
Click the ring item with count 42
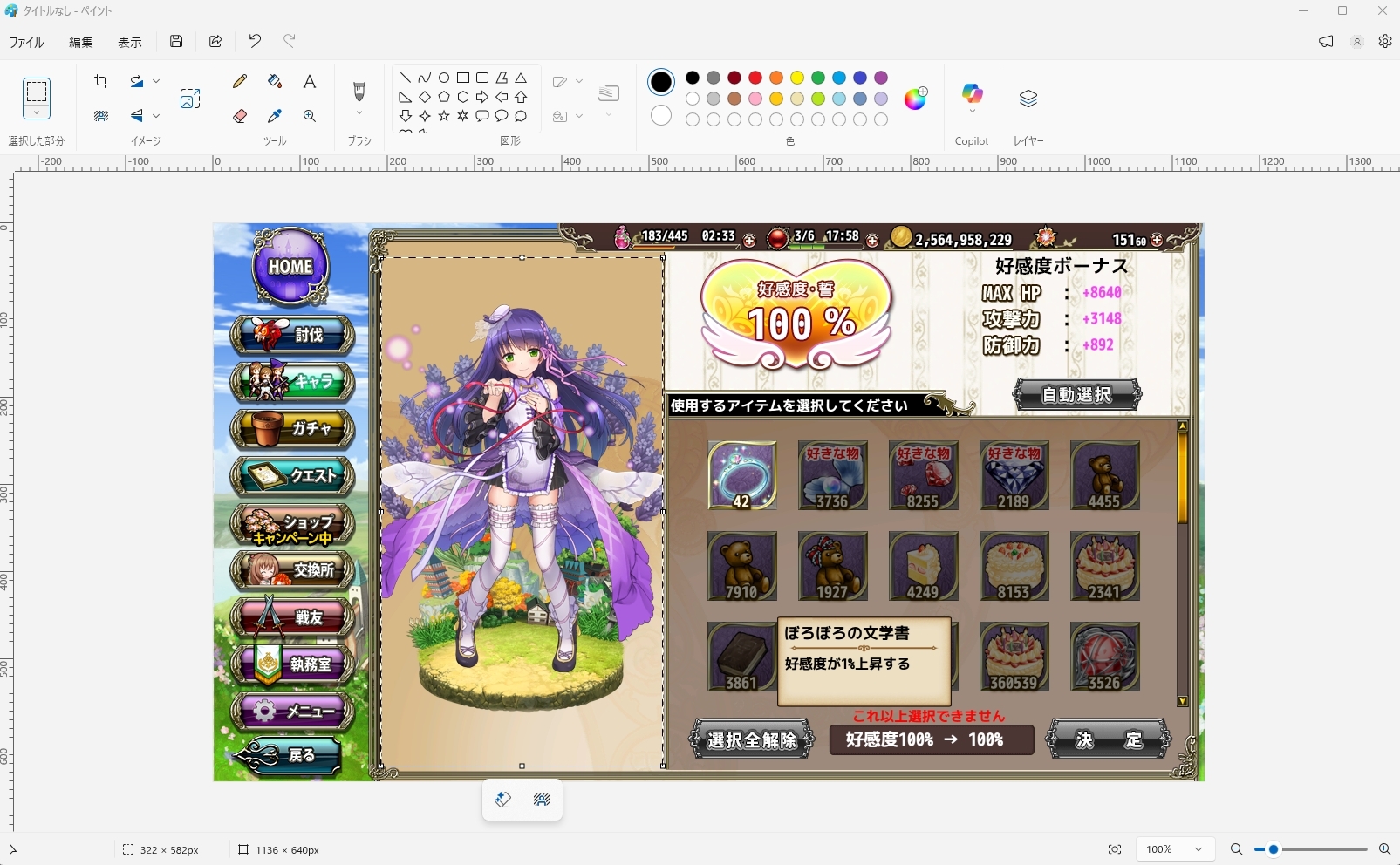click(x=742, y=475)
